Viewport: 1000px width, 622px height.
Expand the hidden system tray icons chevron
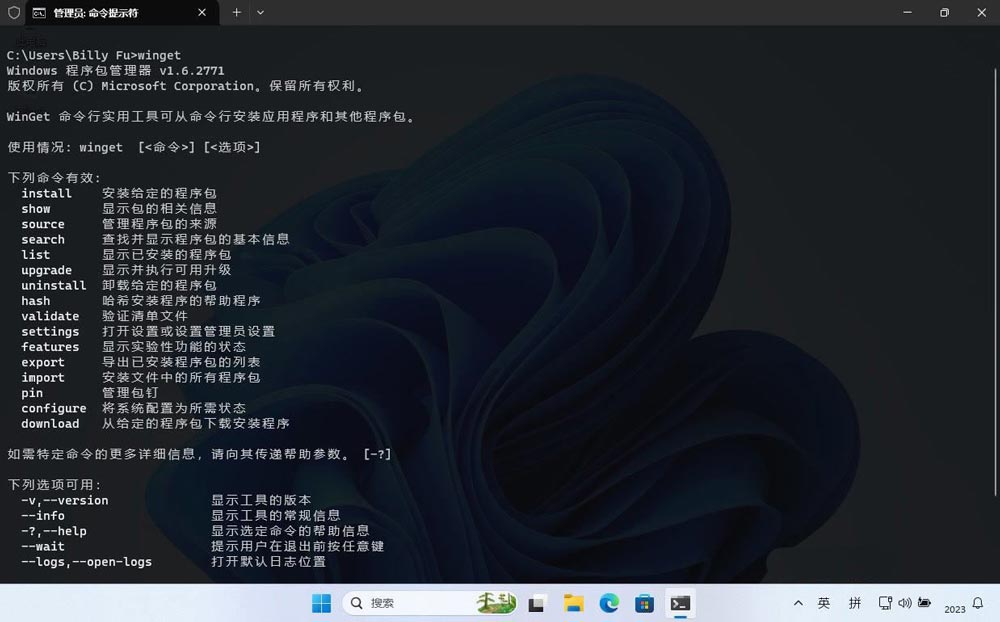798,603
